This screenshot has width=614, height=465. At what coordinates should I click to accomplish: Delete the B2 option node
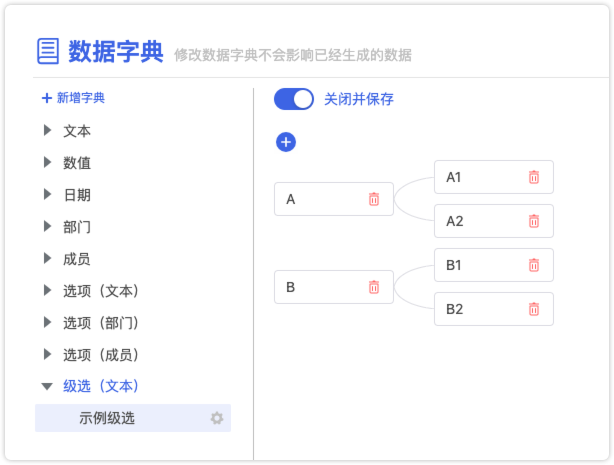point(534,309)
